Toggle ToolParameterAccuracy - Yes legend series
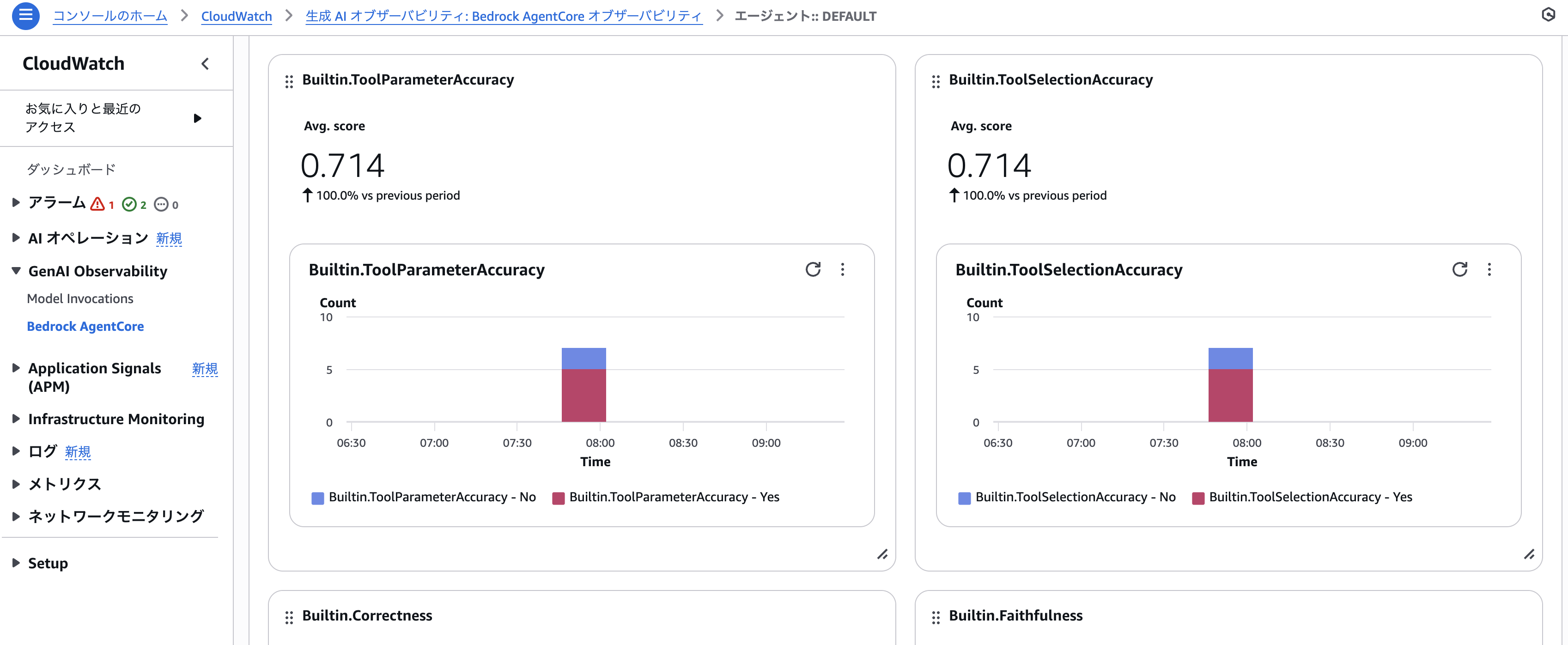The image size is (1568, 645). tap(666, 497)
